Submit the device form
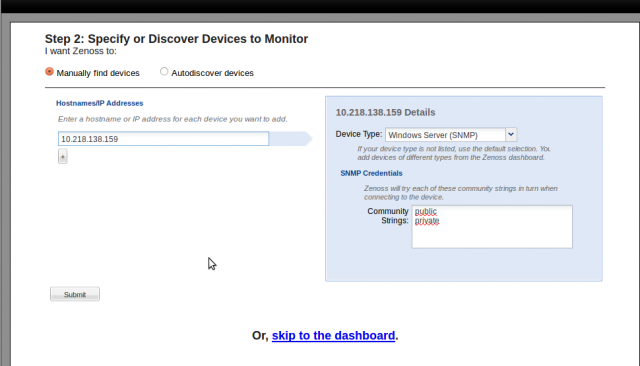640x366 pixels. 75,294
